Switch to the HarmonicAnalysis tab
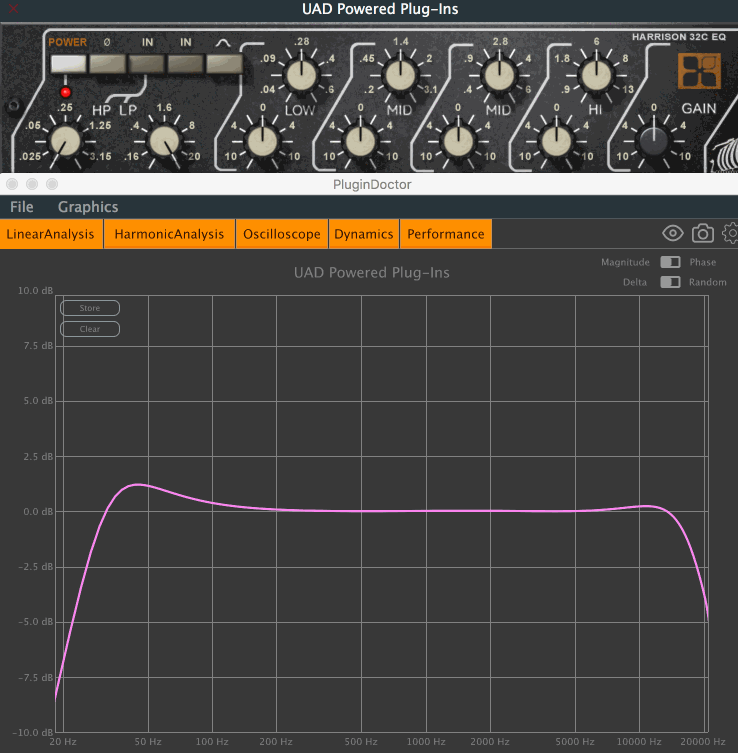 coord(169,234)
